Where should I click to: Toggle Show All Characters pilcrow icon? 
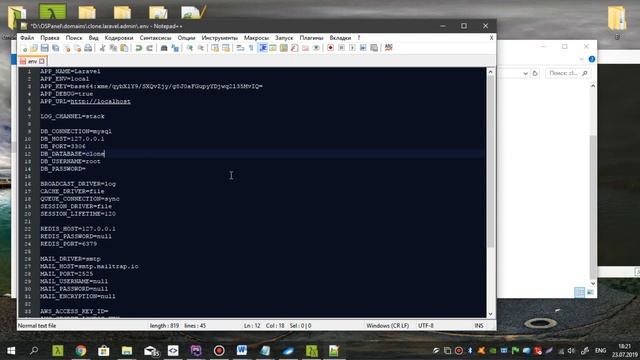point(251,48)
